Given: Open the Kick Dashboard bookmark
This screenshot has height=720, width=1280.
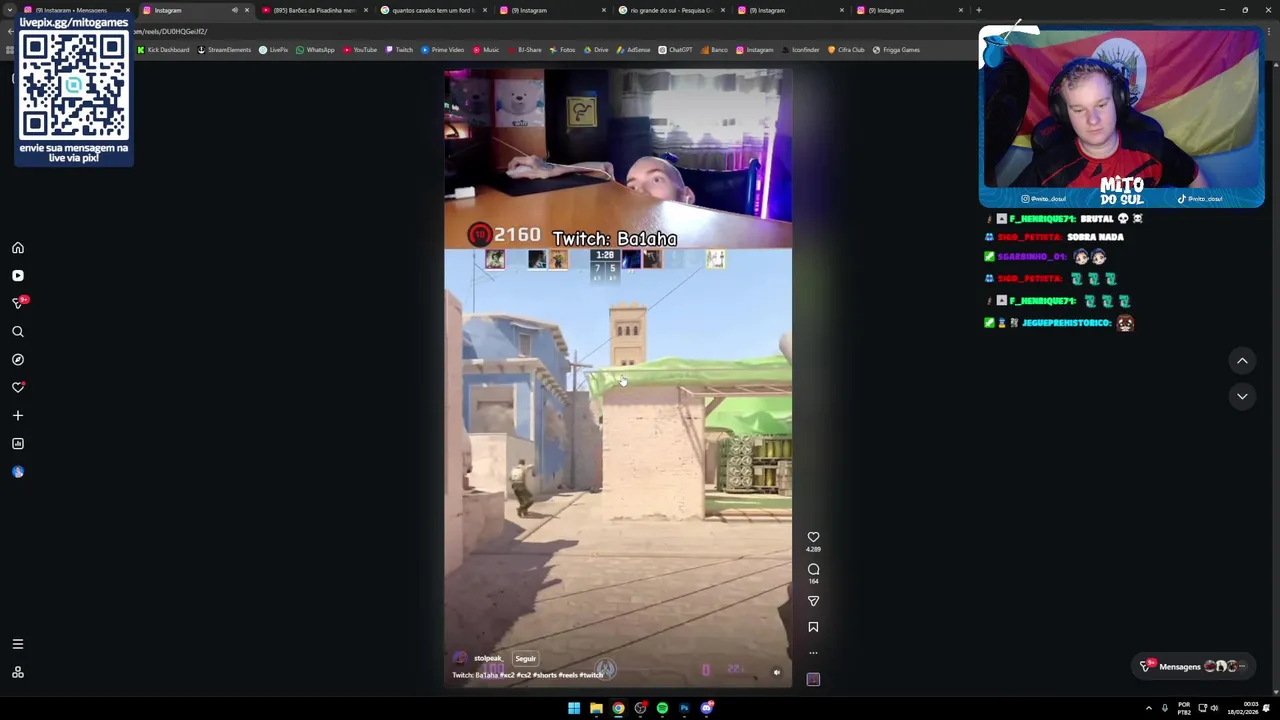Looking at the screenshot, I should tap(163, 50).
